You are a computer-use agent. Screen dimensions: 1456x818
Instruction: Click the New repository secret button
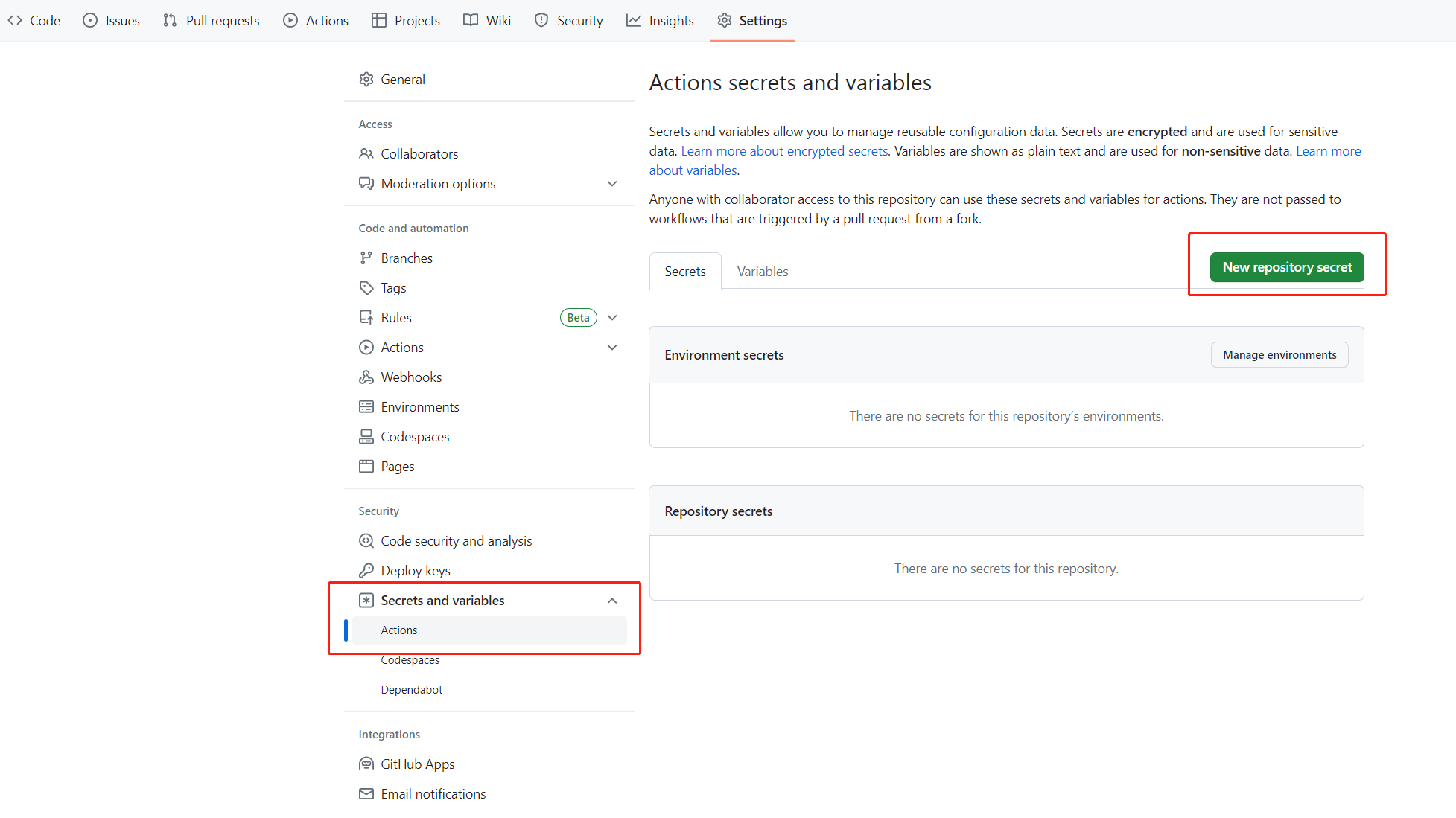(1286, 267)
